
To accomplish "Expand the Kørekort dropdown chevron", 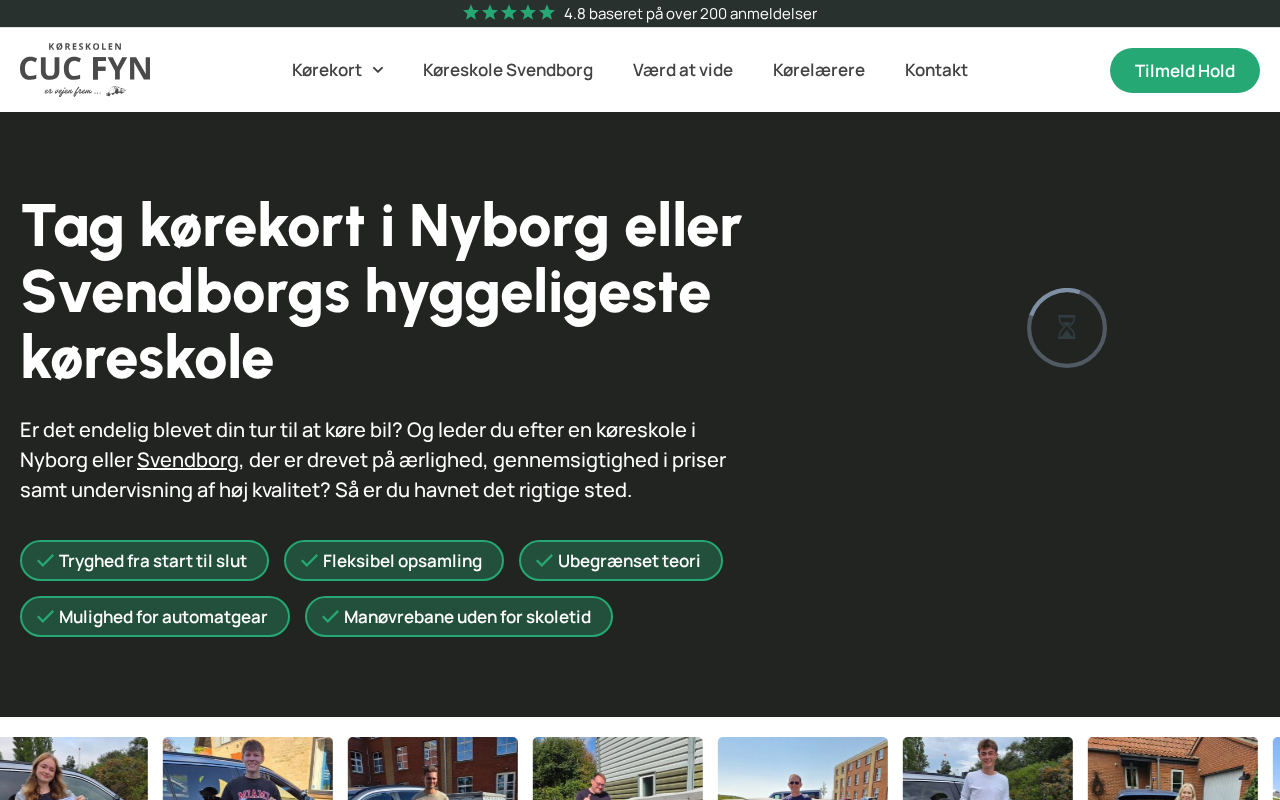I will point(378,70).
